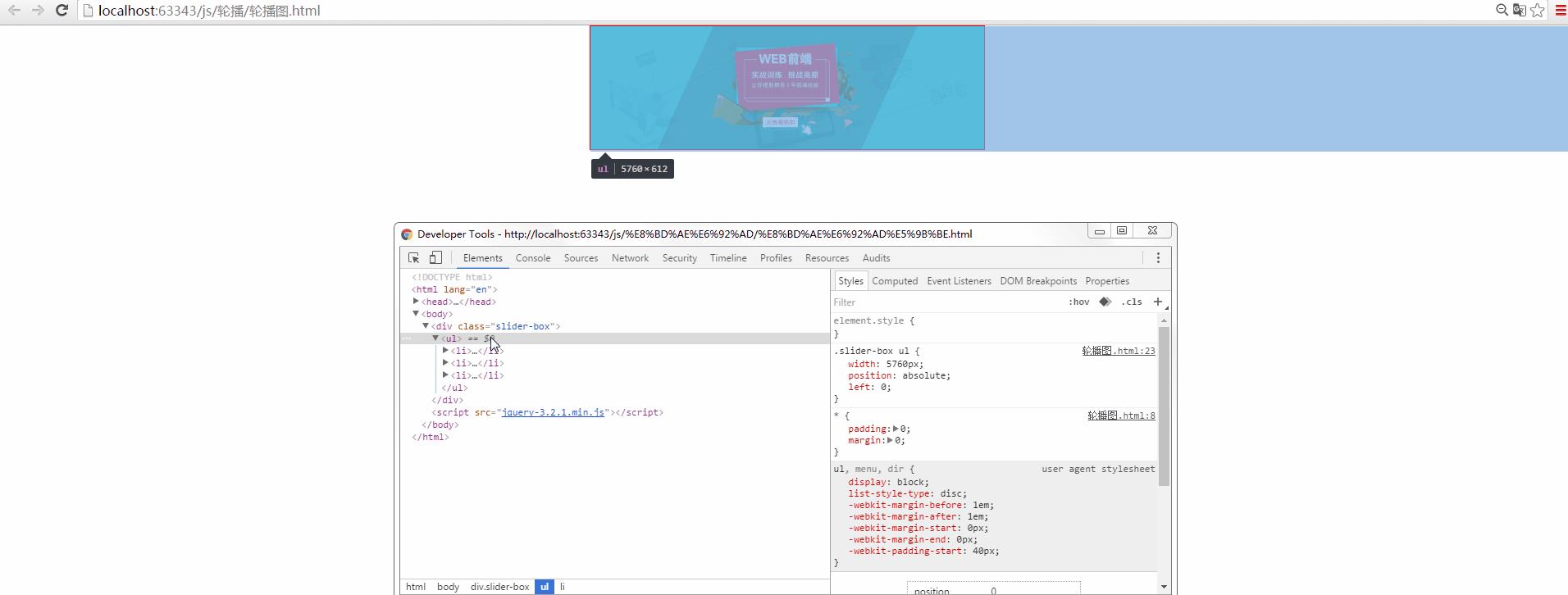1568x595 pixels.
Task: Select body in the breadcrumb bar
Action: (448, 587)
